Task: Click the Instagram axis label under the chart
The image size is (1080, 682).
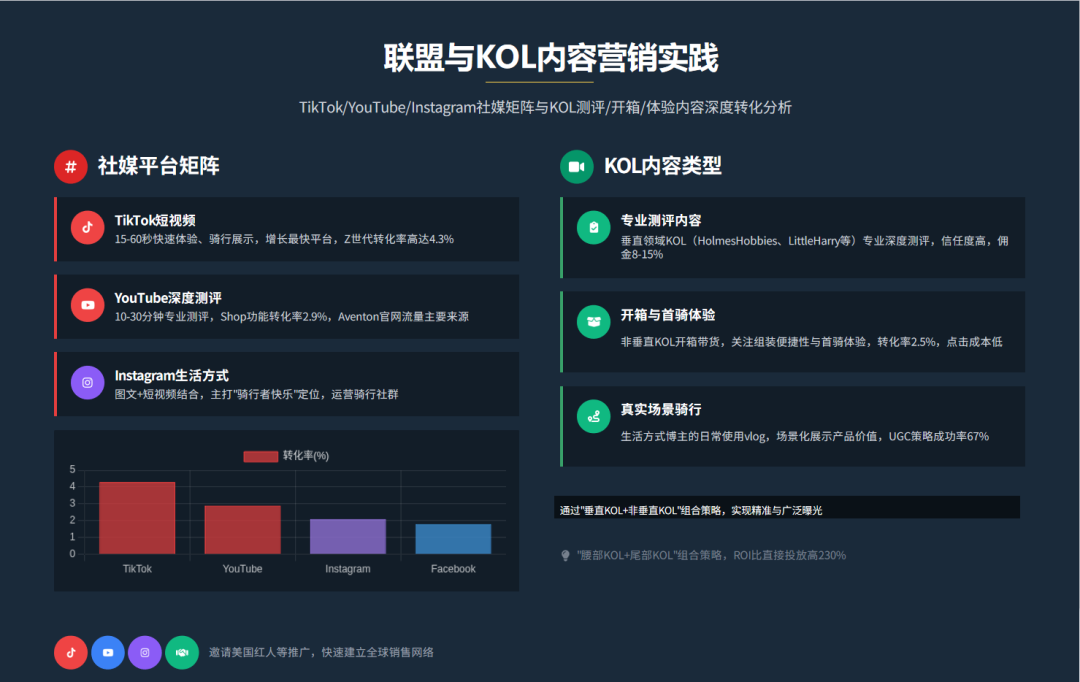Action: 348,569
